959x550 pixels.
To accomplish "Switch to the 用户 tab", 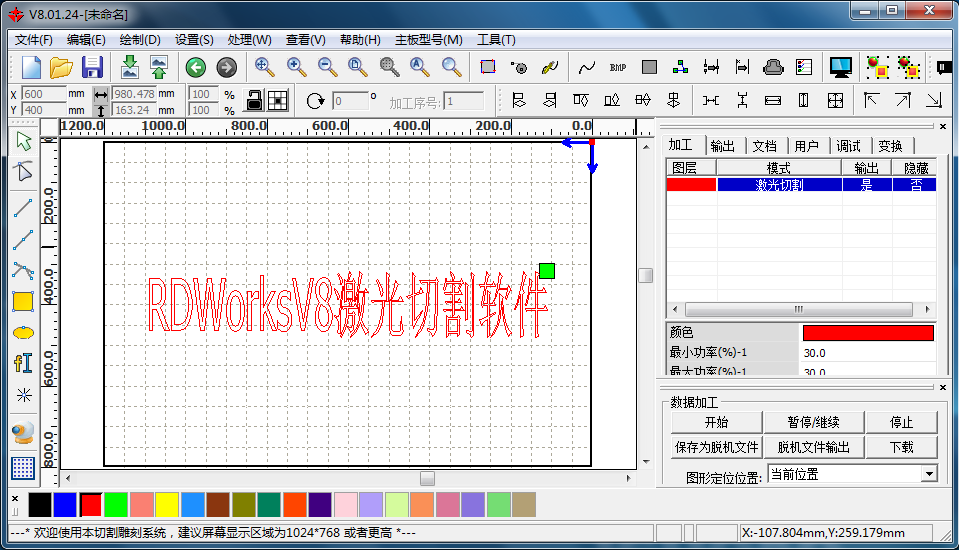I will click(x=807, y=146).
